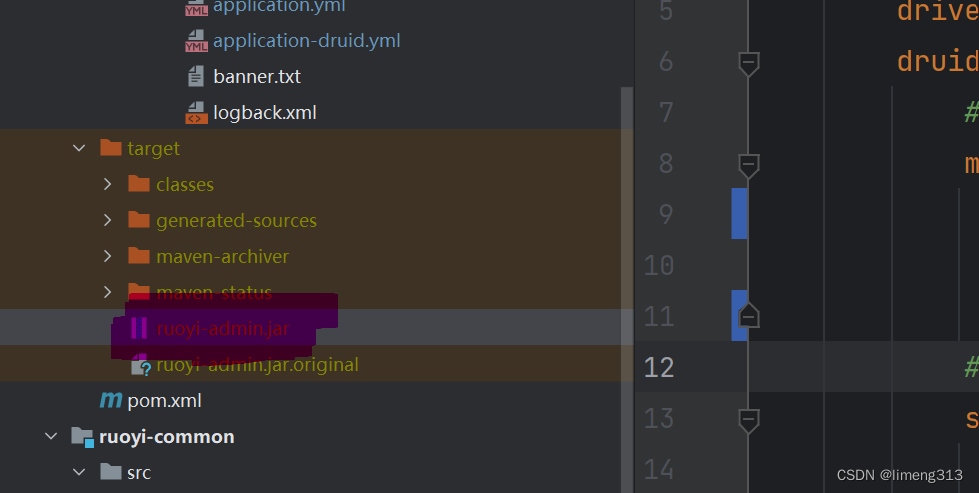Expand the maven-status folder
Screen dimensions: 979x493
tap(107, 292)
